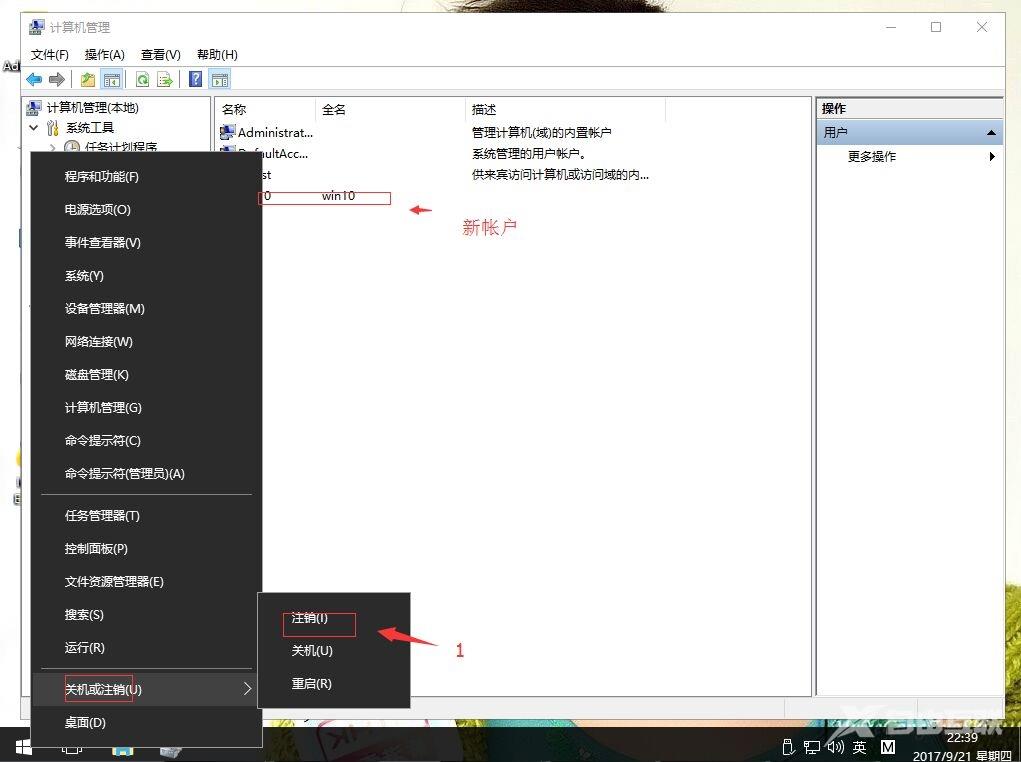Click the Refresh toolbar icon
The height and width of the screenshot is (762, 1021).
click(x=142, y=80)
